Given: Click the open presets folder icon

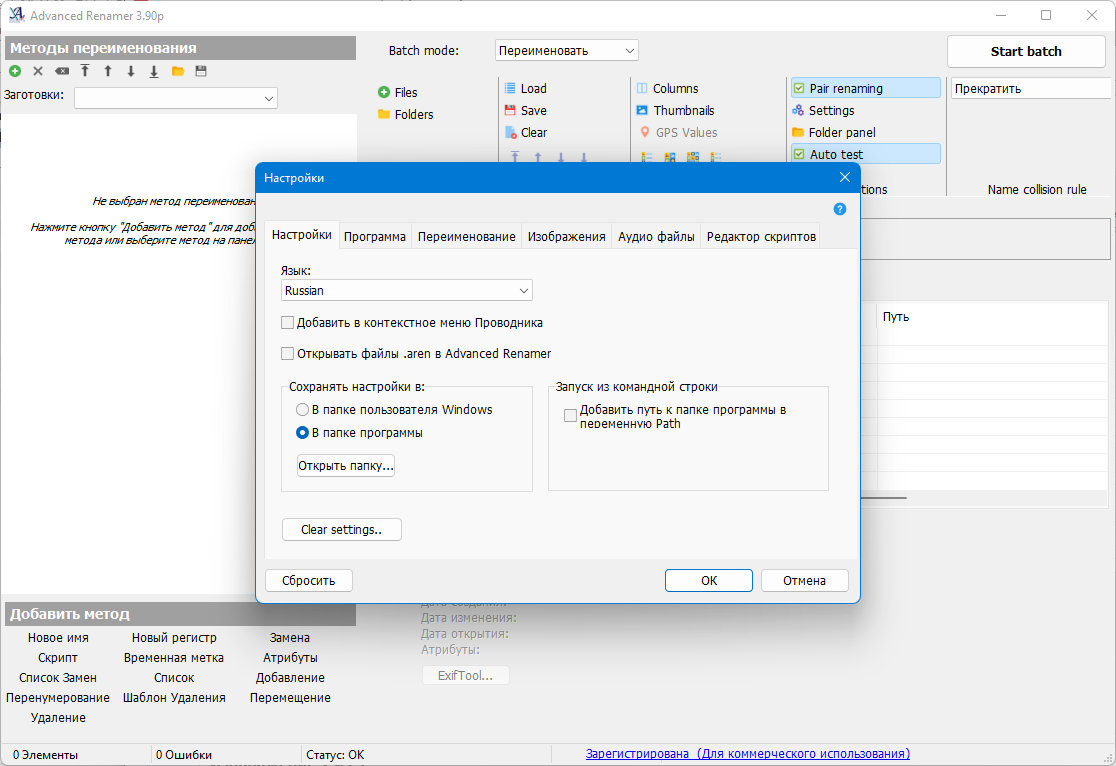Looking at the screenshot, I should (178, 71).
